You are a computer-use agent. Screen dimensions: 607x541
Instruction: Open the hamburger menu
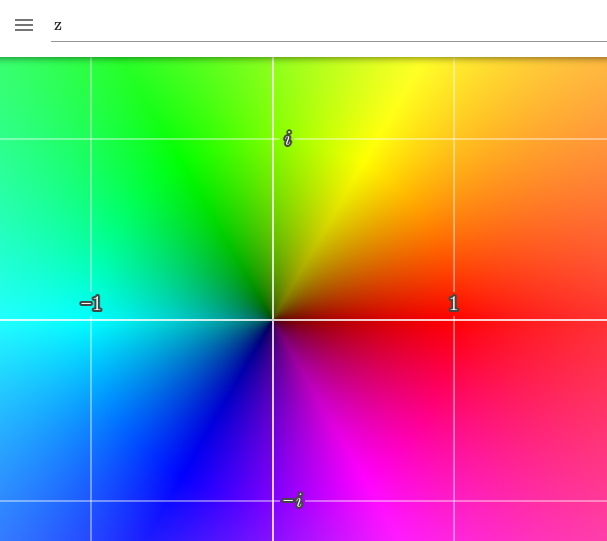[24, 25]
